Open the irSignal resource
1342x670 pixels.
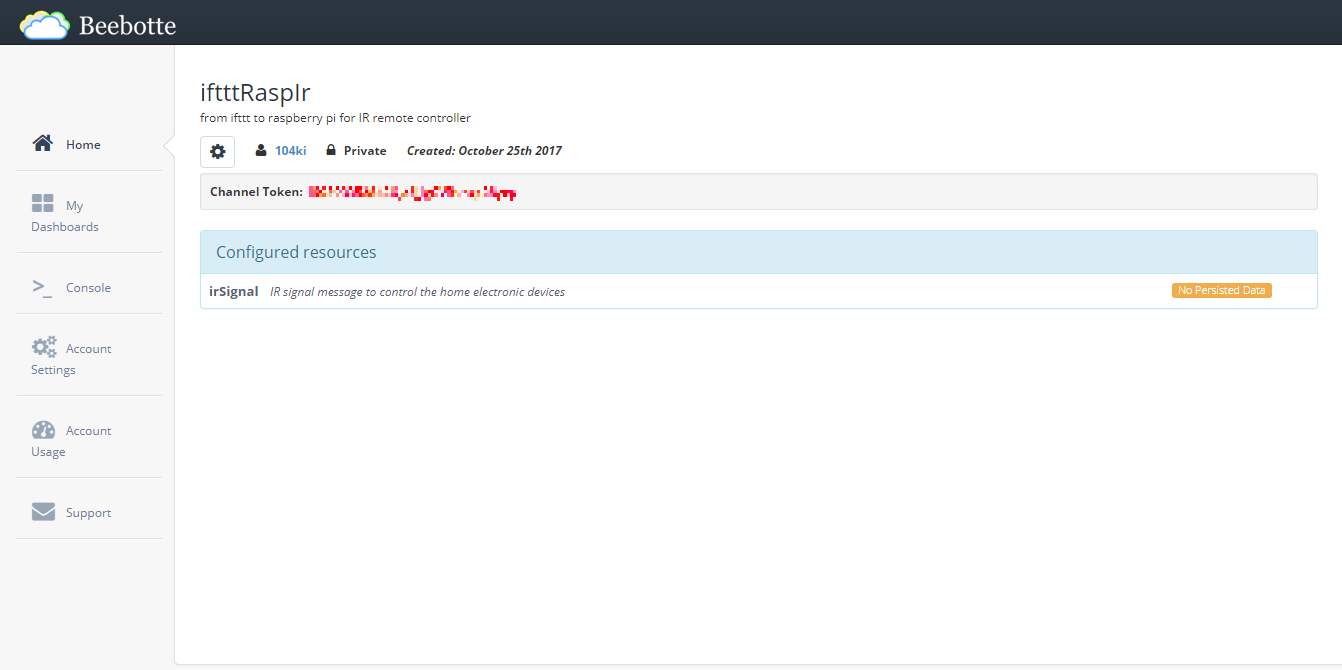[233, 291]
